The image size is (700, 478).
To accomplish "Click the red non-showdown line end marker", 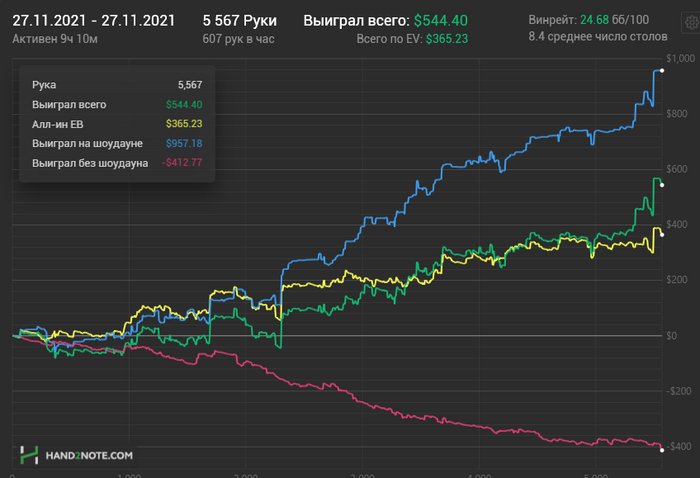I will click(662, 450).
